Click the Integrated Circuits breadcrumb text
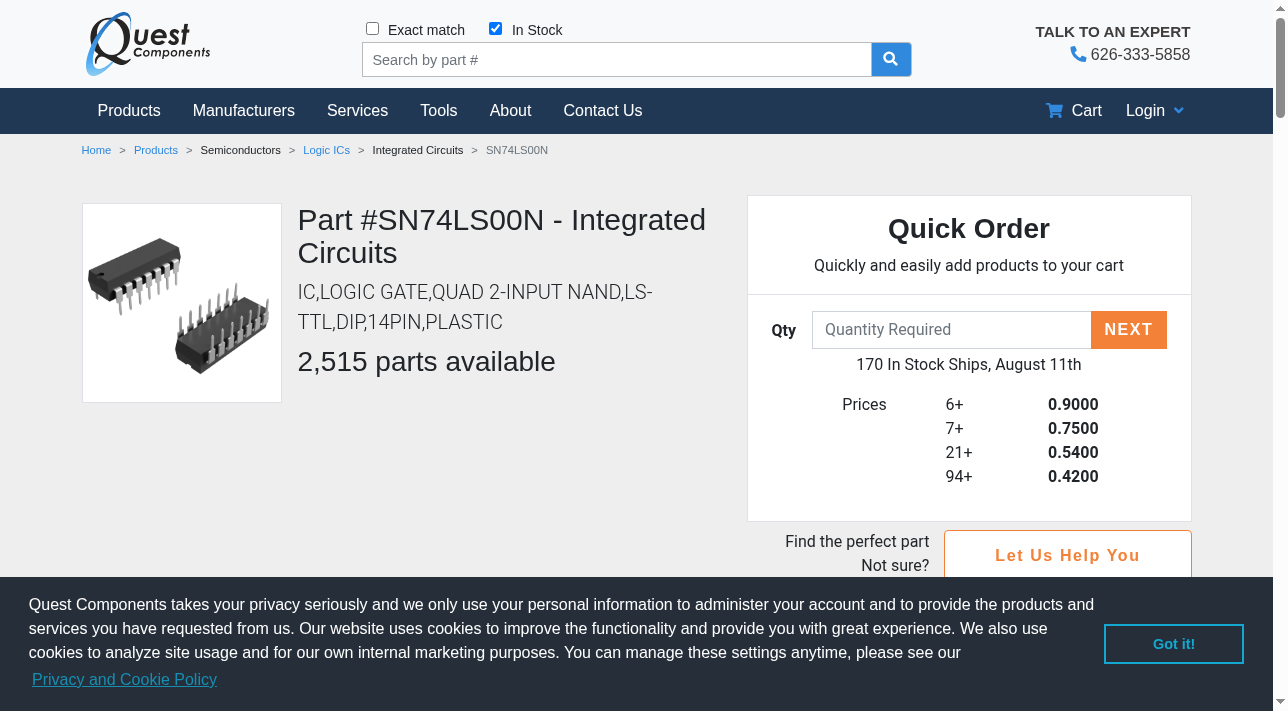The height and width of the screenshot is (711, 1288). click(418, 150)
